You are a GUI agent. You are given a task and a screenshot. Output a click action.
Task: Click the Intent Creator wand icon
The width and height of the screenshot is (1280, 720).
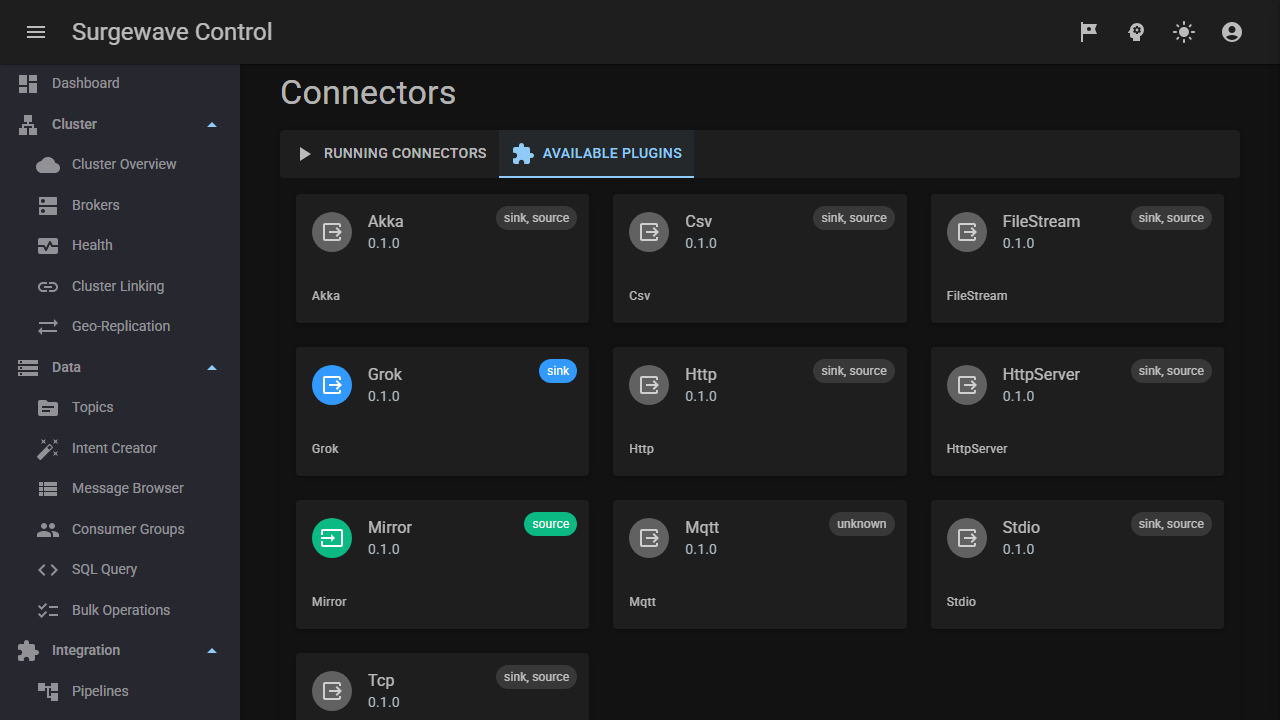[48, 449]
